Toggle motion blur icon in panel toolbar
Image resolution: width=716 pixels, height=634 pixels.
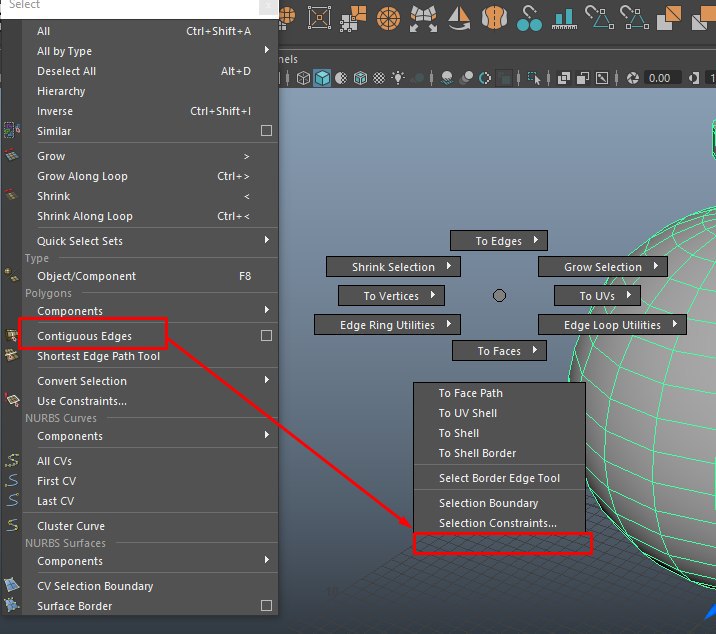click(x=466, y=78)
